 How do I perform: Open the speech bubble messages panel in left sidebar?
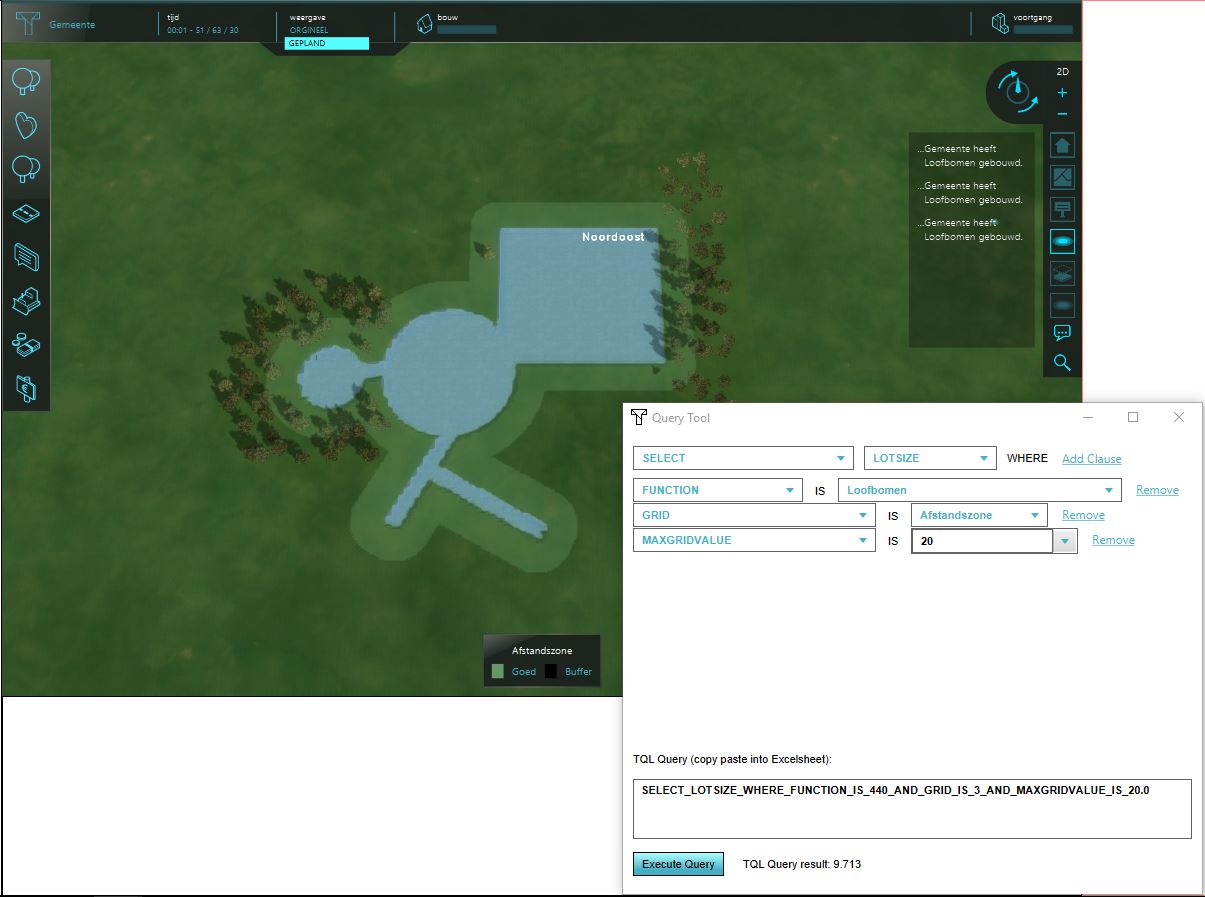(x=26, y=257)
